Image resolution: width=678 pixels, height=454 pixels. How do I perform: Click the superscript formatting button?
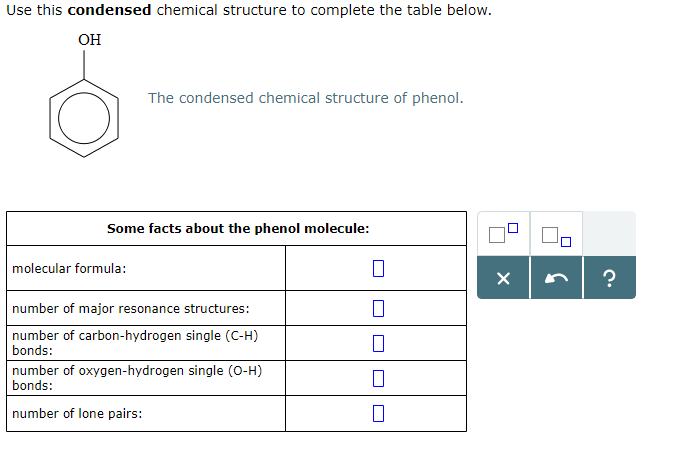click(504, 236)
